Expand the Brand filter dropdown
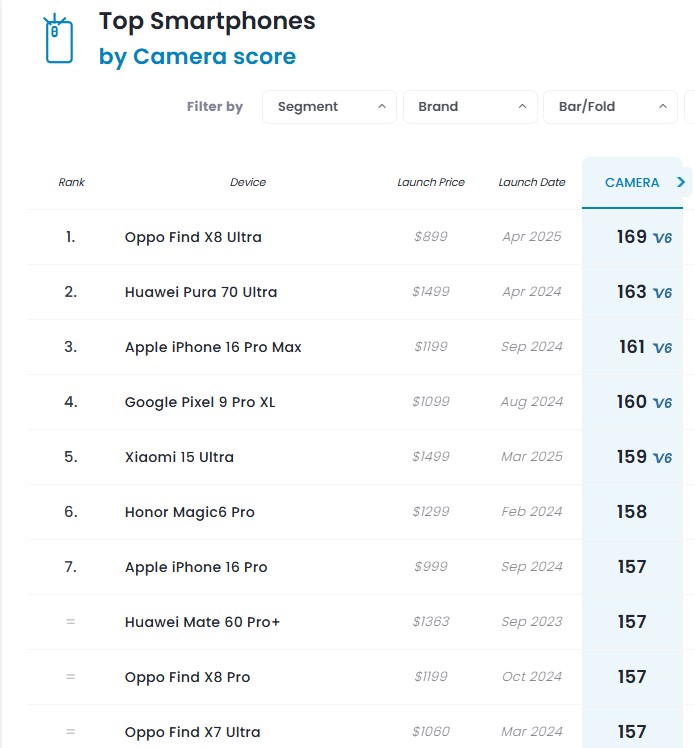Screen dimensions: 695x748 (469, 107)
